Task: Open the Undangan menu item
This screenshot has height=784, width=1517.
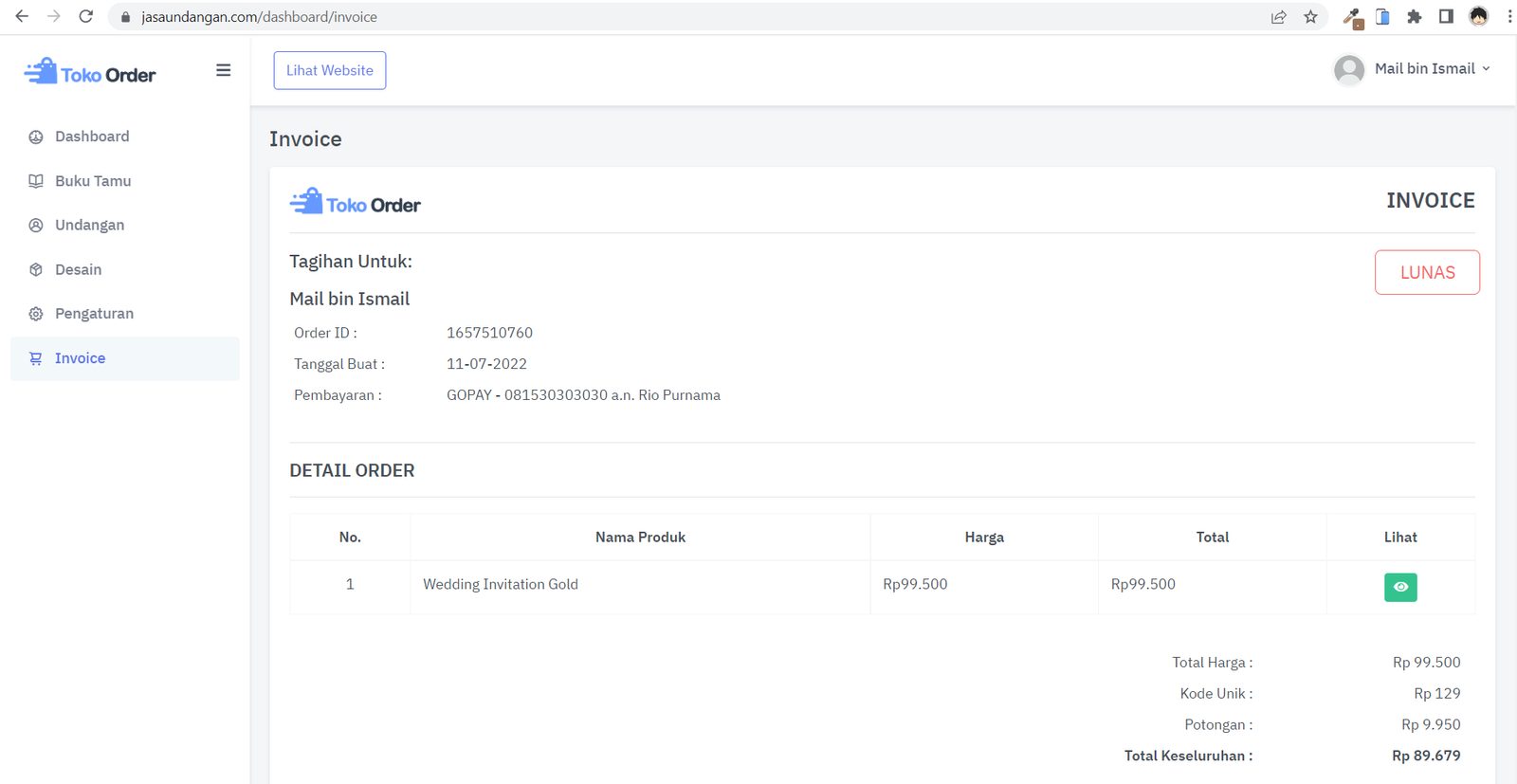Action: pyautogui.click(x=89, y=226)
